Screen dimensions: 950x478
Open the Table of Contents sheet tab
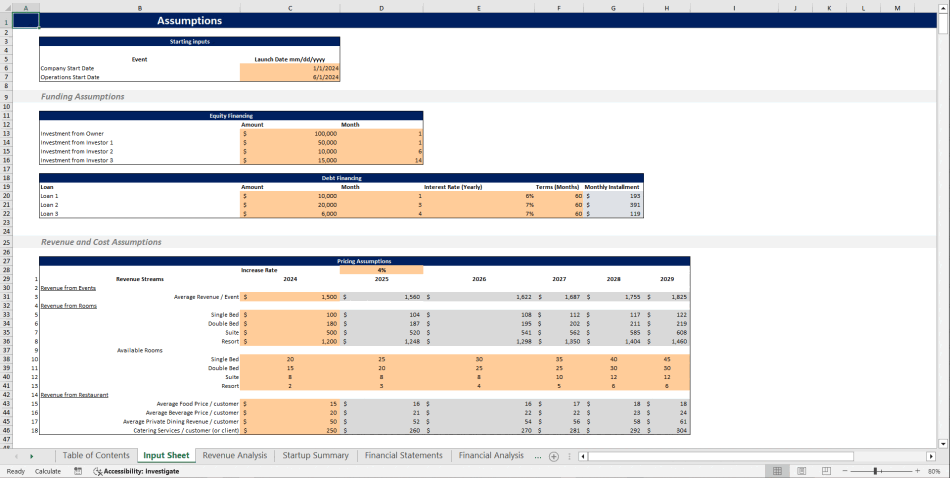click(x=96, y=456)
